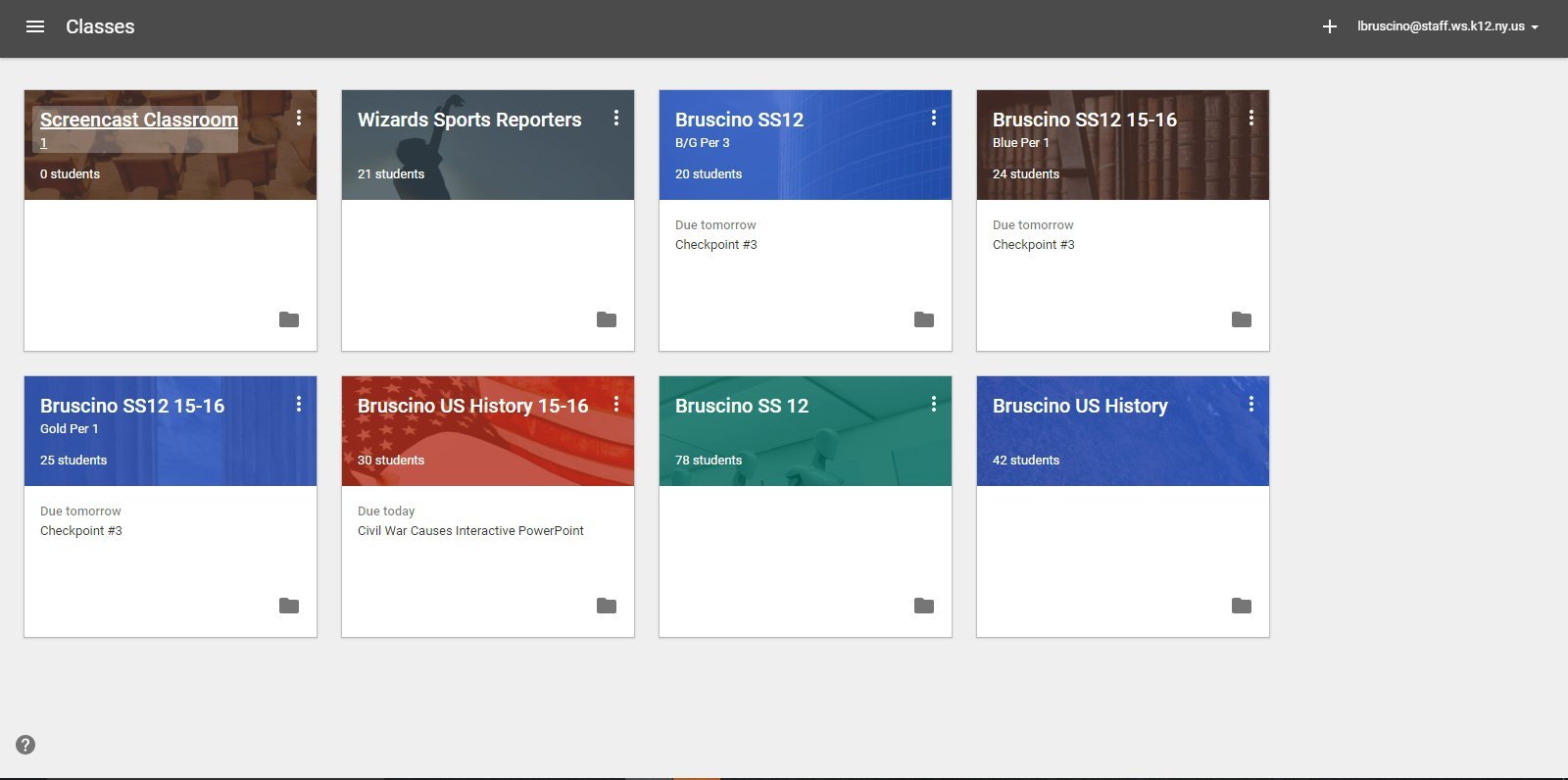Open three-dot menu on Gold Per 1 class
1568x780 pixels.
click(x=299, y=405)
